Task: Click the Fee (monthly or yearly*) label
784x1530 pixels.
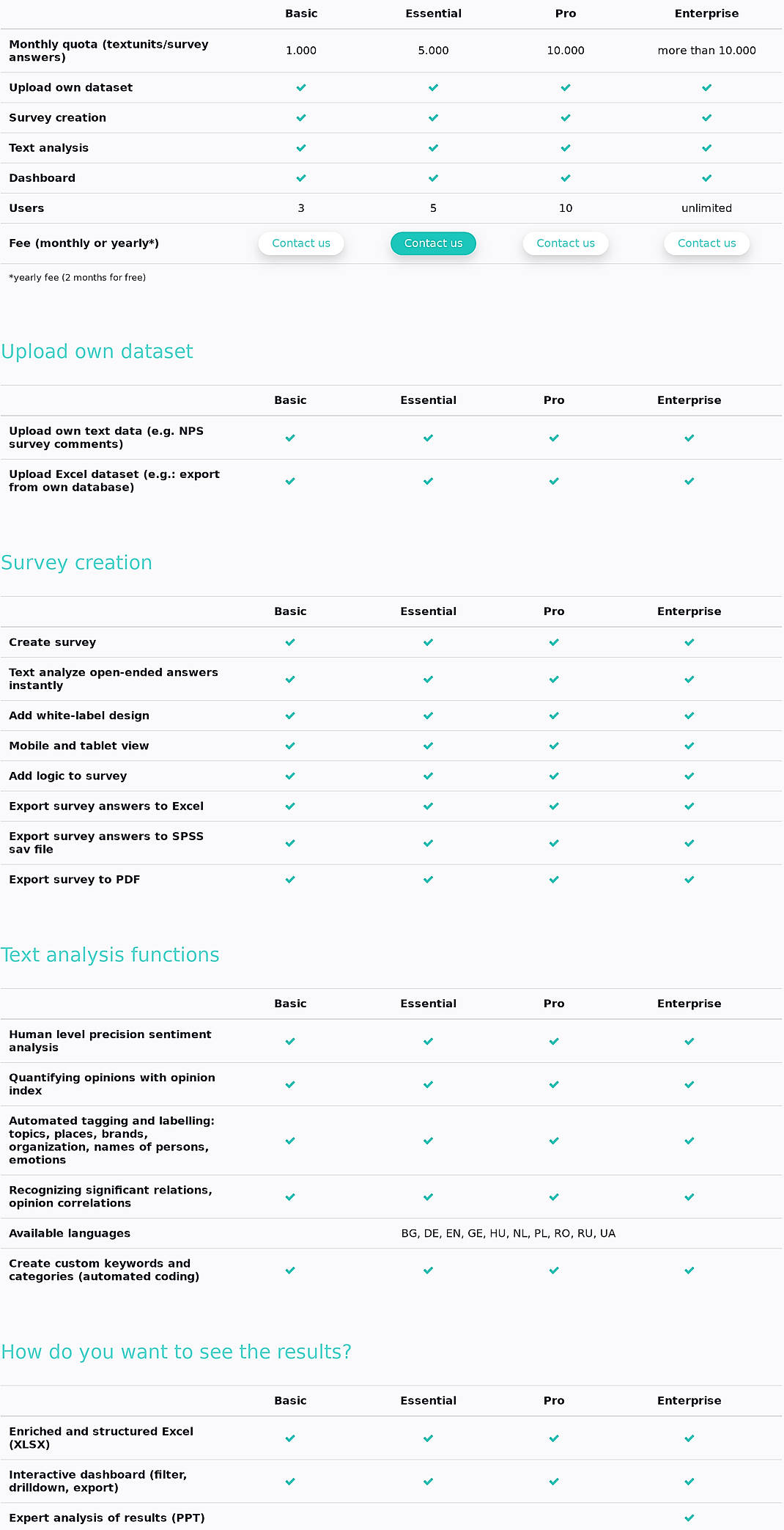Action: point(84,243)
